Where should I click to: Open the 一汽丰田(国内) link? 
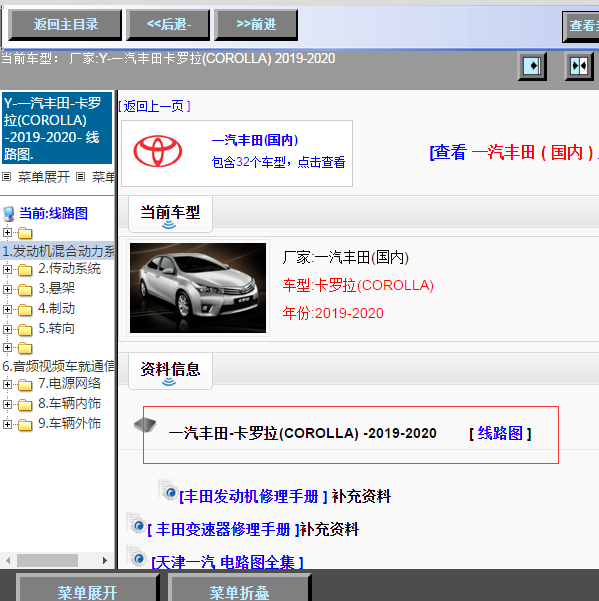tap(255, 140)
